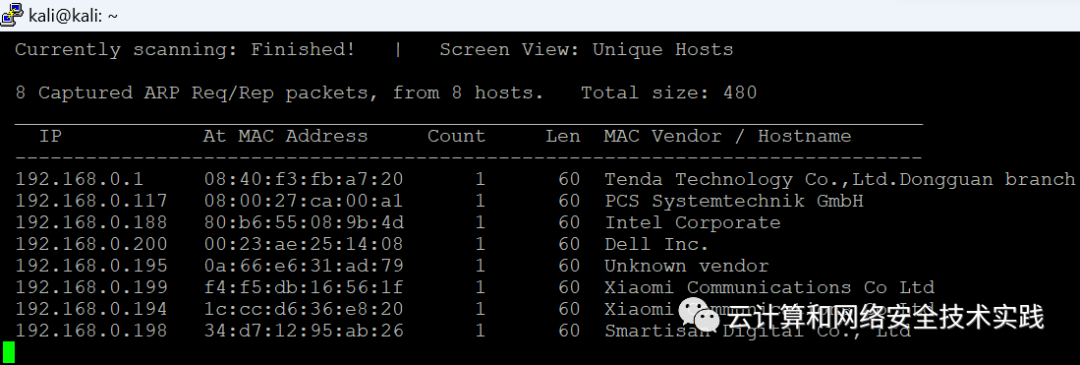Click MAC address 00:23:ae:25:14:08

304,244
